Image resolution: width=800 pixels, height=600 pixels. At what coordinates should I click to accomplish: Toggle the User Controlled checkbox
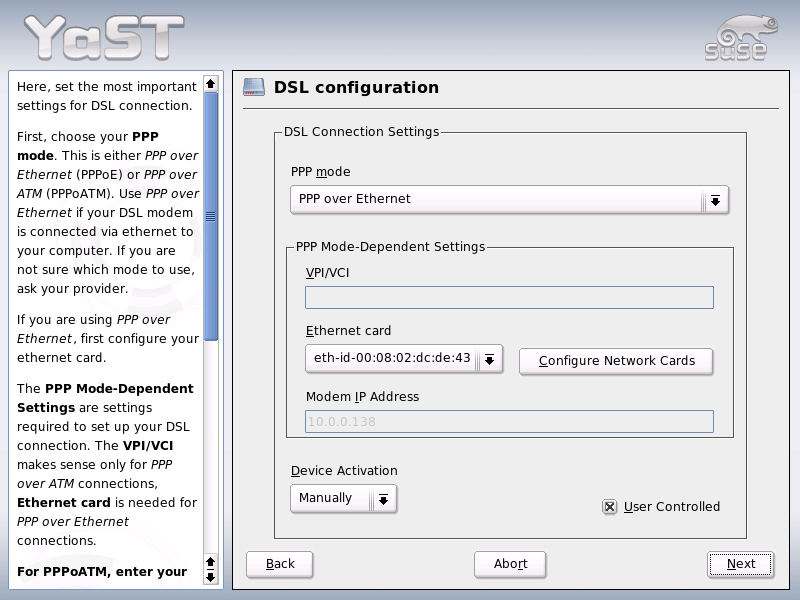click(609, 507)
